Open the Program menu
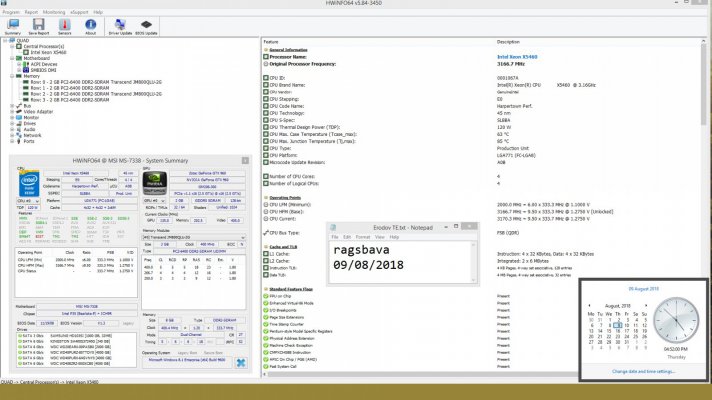 pyautogui.click(x=11, y=12)
